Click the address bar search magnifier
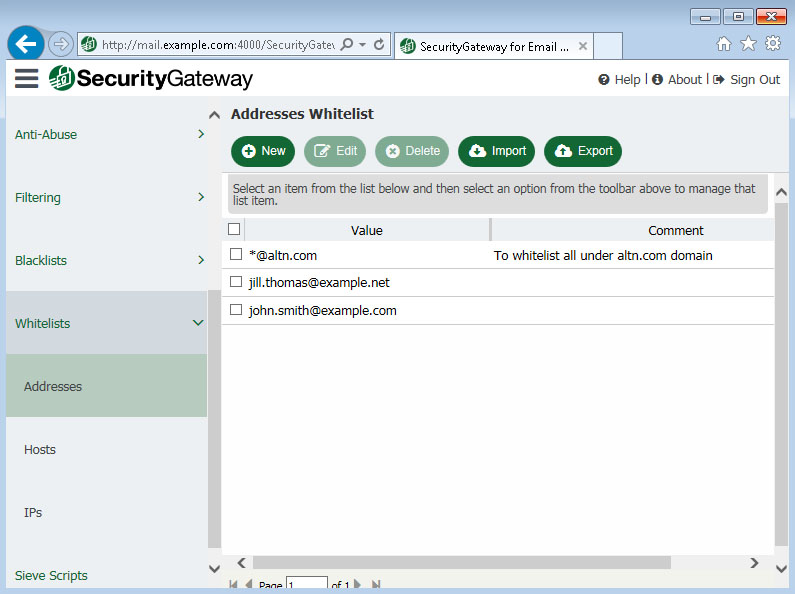Image resolution: width=795 pixels, height=594 pixels. (x=347, y=45)
